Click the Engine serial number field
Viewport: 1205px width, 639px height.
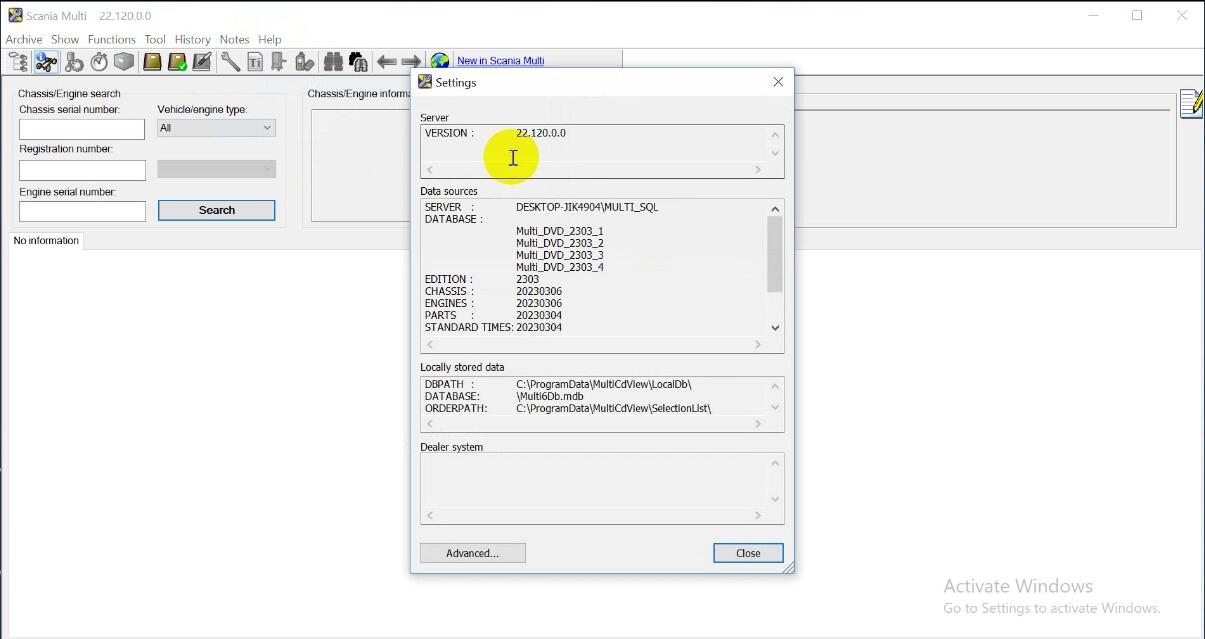82,211
